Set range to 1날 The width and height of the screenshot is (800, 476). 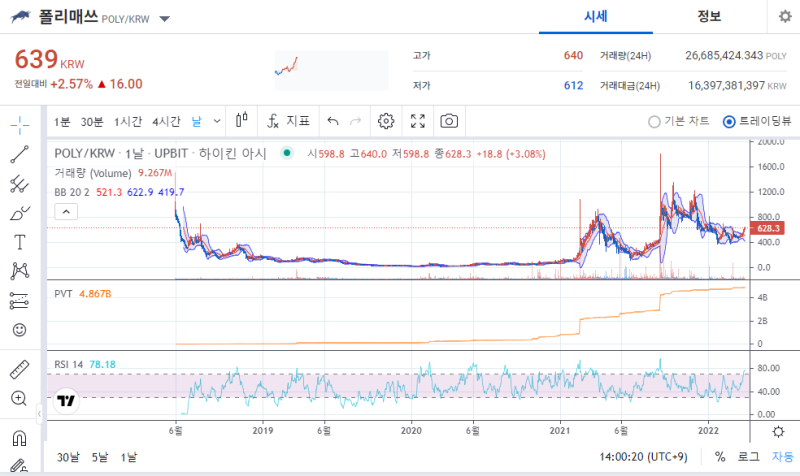coord(129,457)
